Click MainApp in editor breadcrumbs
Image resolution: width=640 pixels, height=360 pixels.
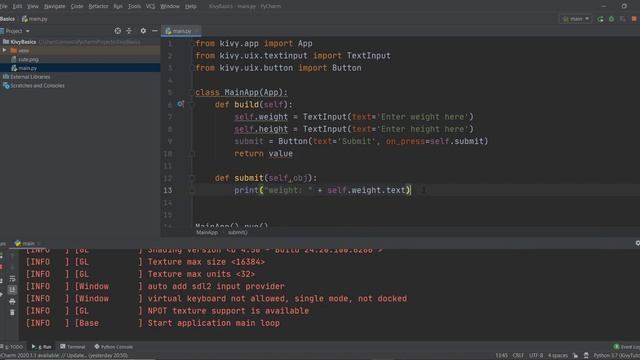tap(207, 232)
